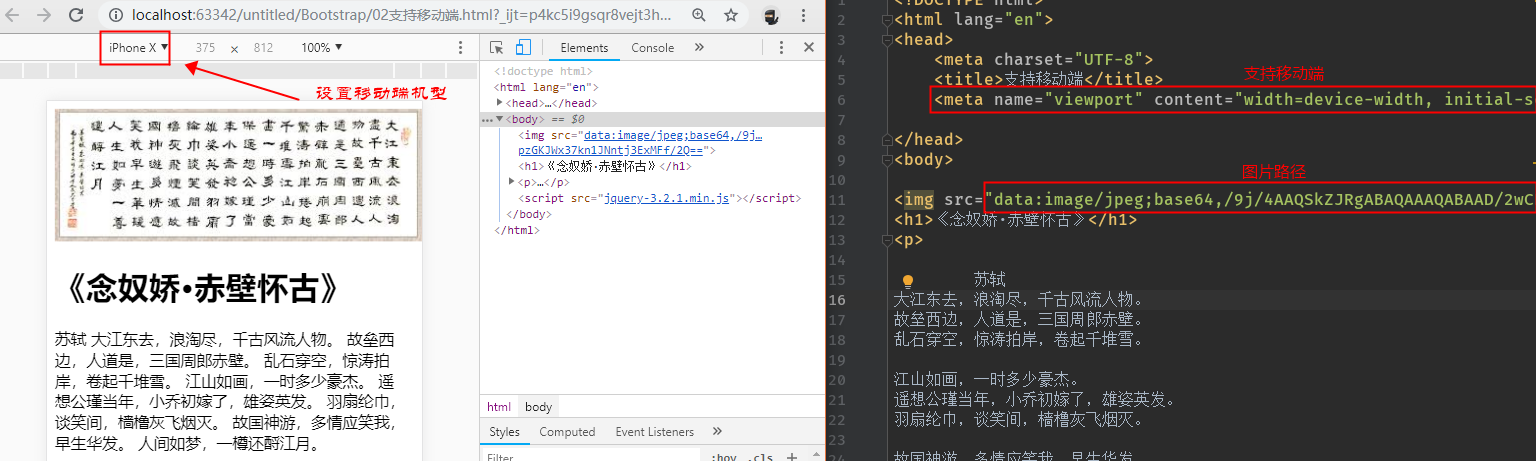Show more style pane tabs
Viewport: 1536px width, 461px height.
tap(717, 432)
